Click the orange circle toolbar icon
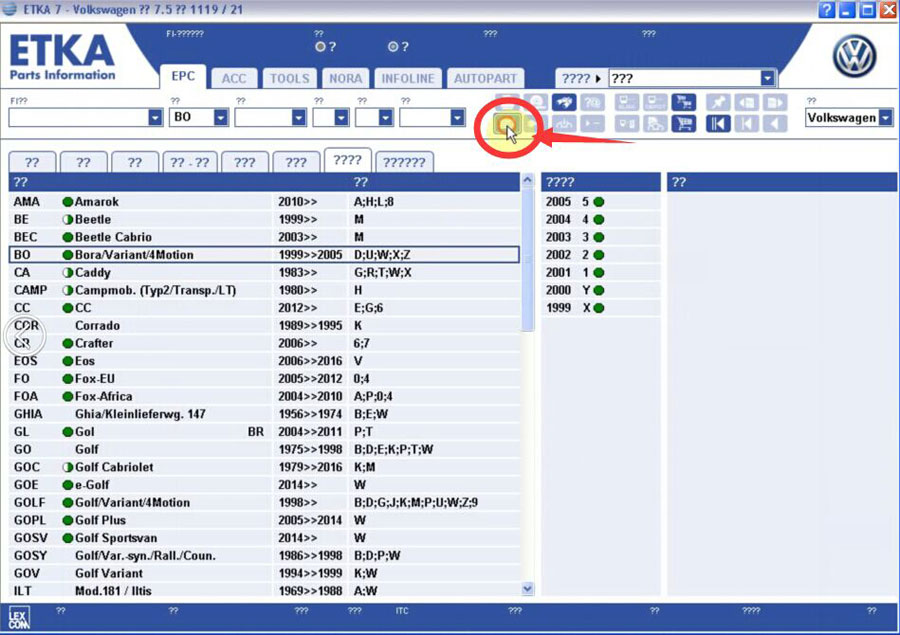The height and width of the screenshot is (635, 900). point(507,123)
